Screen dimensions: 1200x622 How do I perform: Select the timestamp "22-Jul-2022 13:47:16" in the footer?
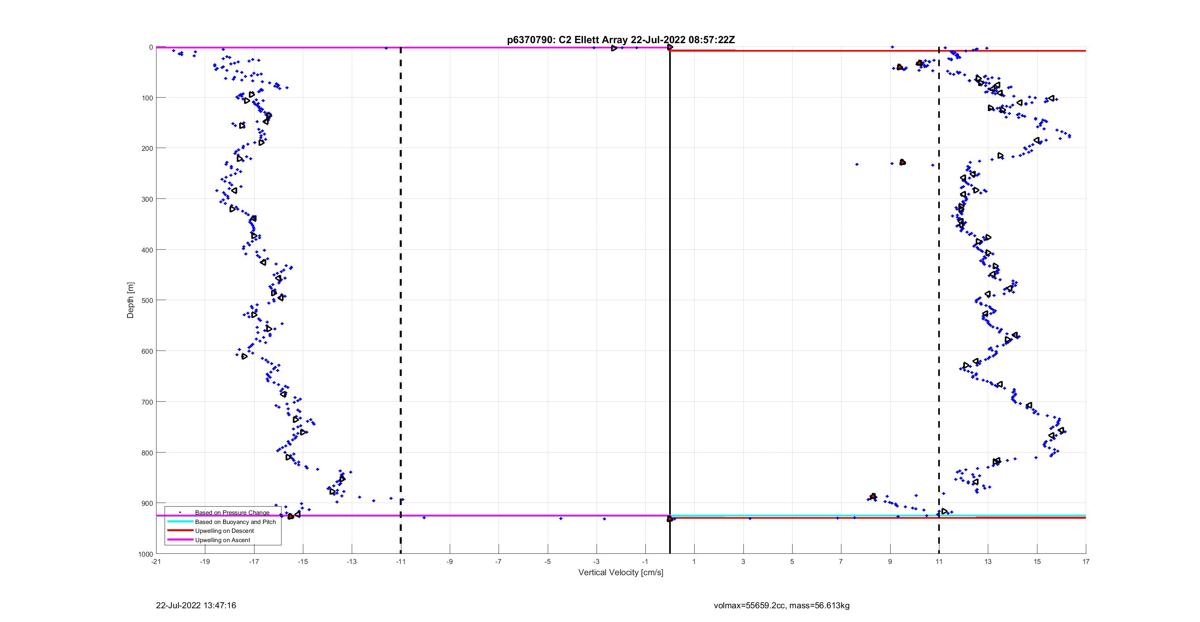196,605
